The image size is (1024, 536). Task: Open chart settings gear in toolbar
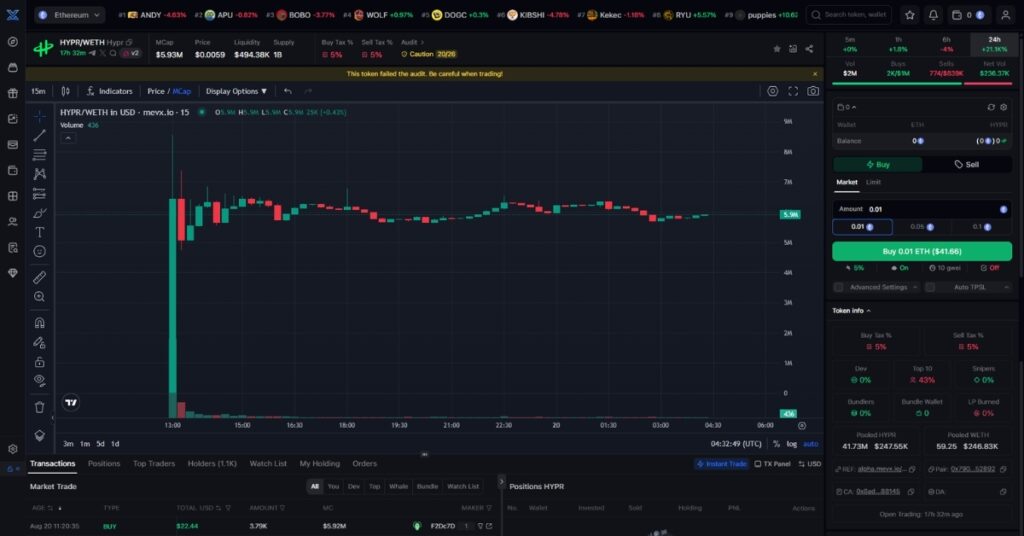pos(773,91)
